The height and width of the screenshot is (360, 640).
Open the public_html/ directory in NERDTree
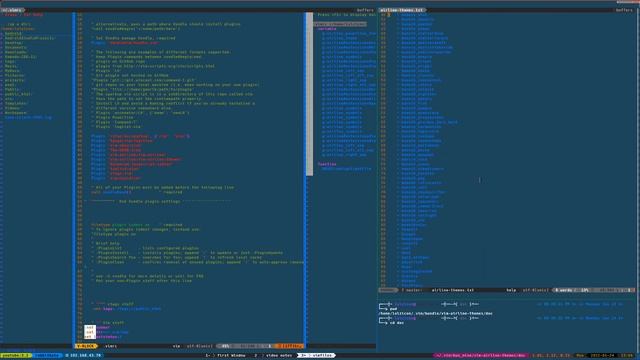[x=18, y=94]
